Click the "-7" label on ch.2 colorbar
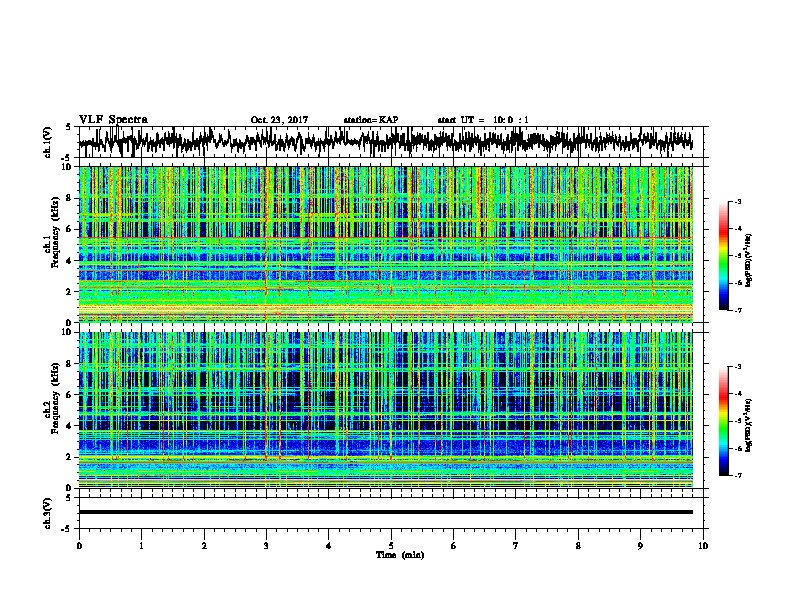Image resolution: width=792 pixels, height=612 pixels. click(x=737, y=475)
